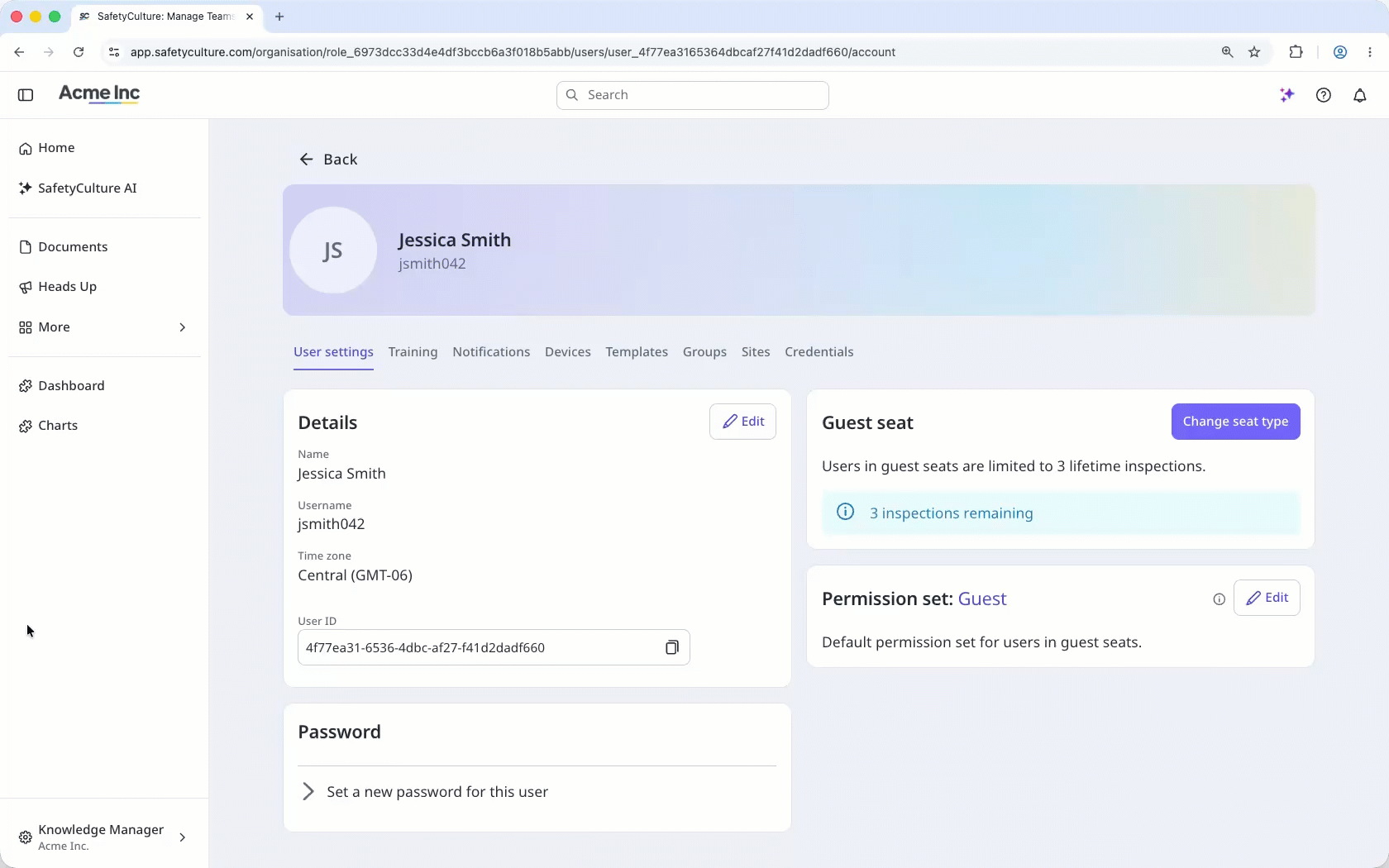Click the Central (GMT-06) time zone value

(355, 575)
